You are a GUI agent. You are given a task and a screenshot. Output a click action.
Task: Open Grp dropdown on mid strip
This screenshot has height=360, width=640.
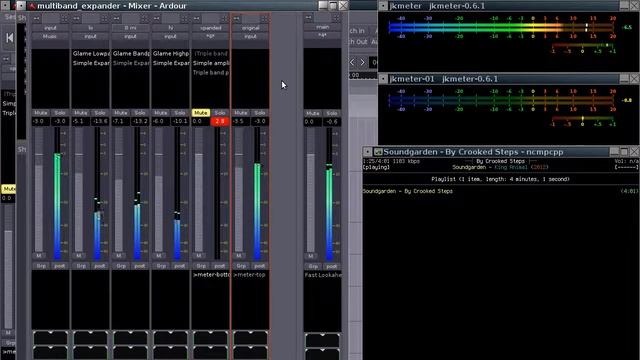(121, 266)
